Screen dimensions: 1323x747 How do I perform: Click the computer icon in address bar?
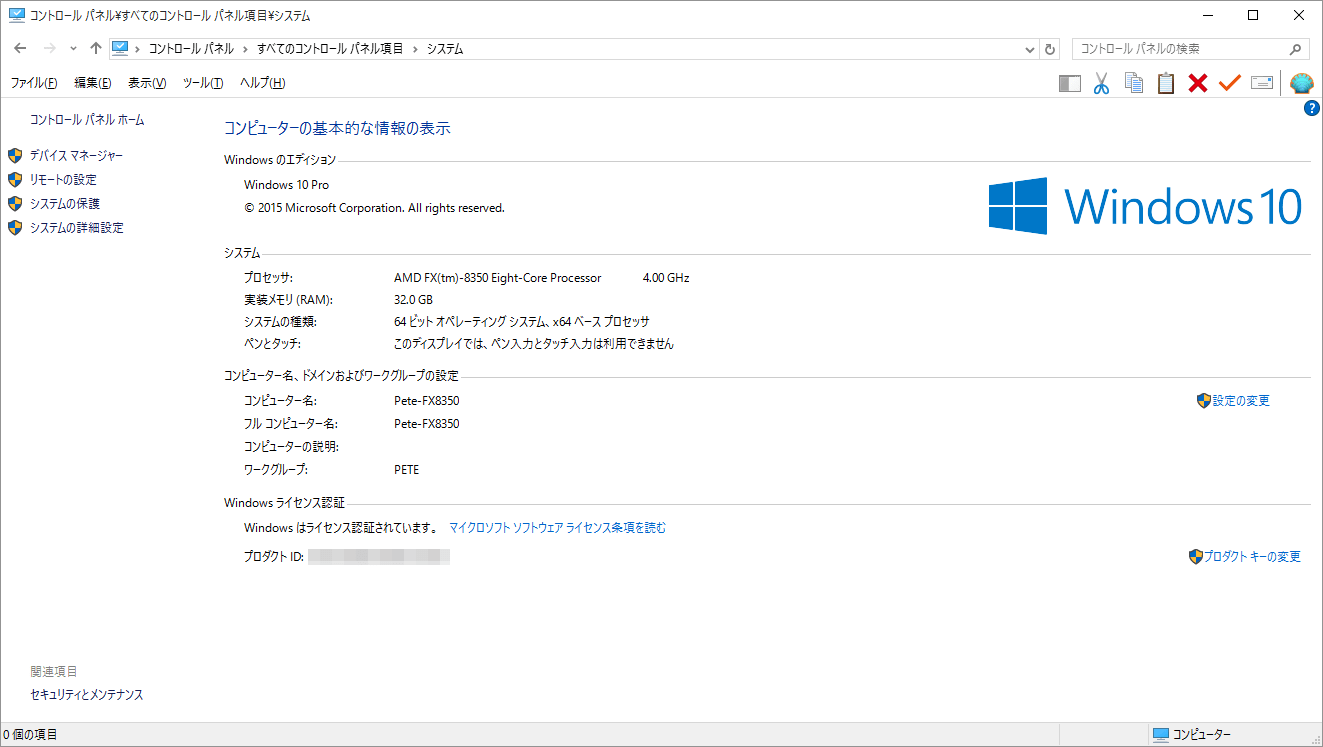pos(120,48)
